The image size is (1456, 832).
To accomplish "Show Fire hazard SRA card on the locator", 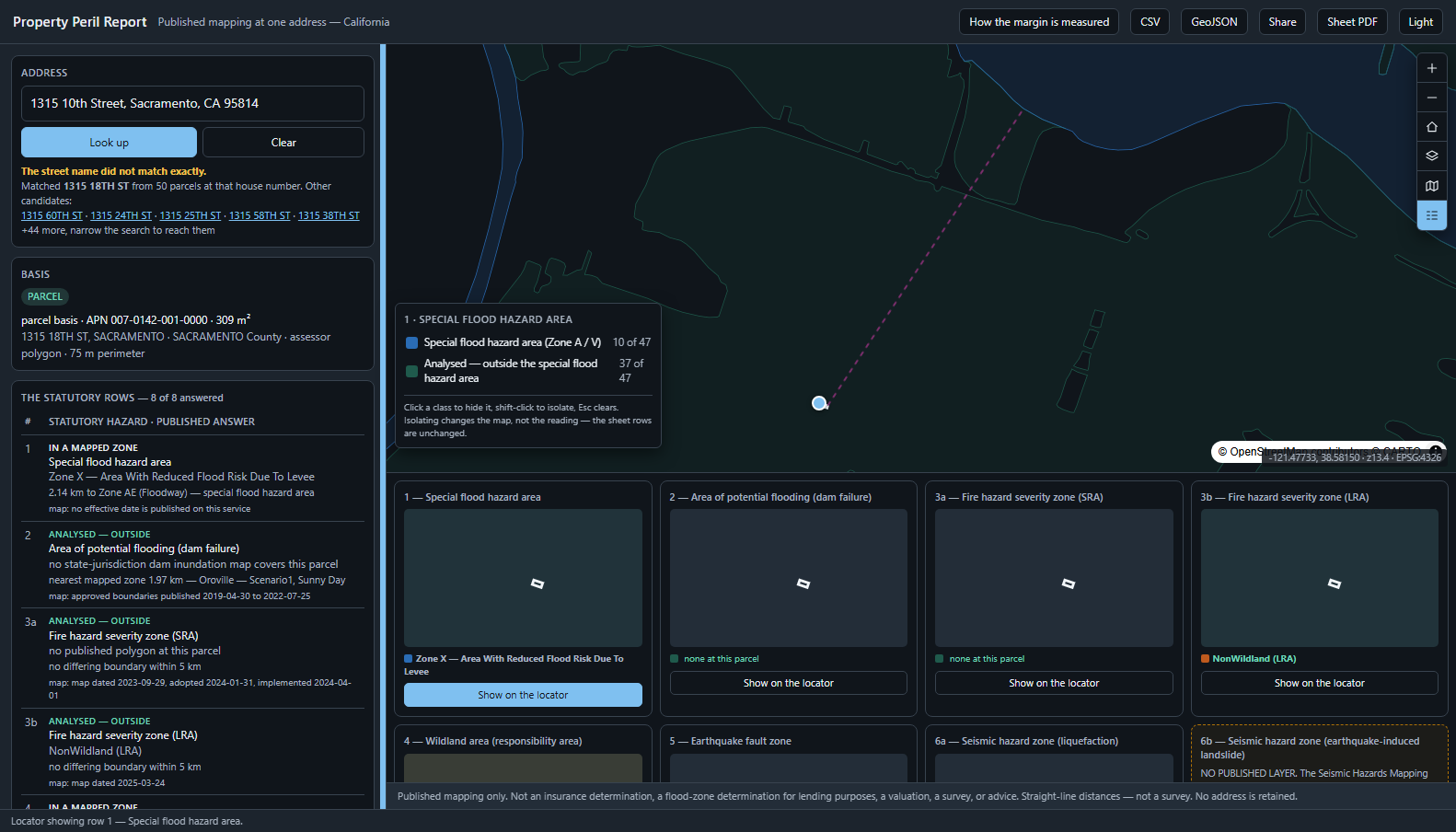I will pyautogui.click(x=1054, y=683).
